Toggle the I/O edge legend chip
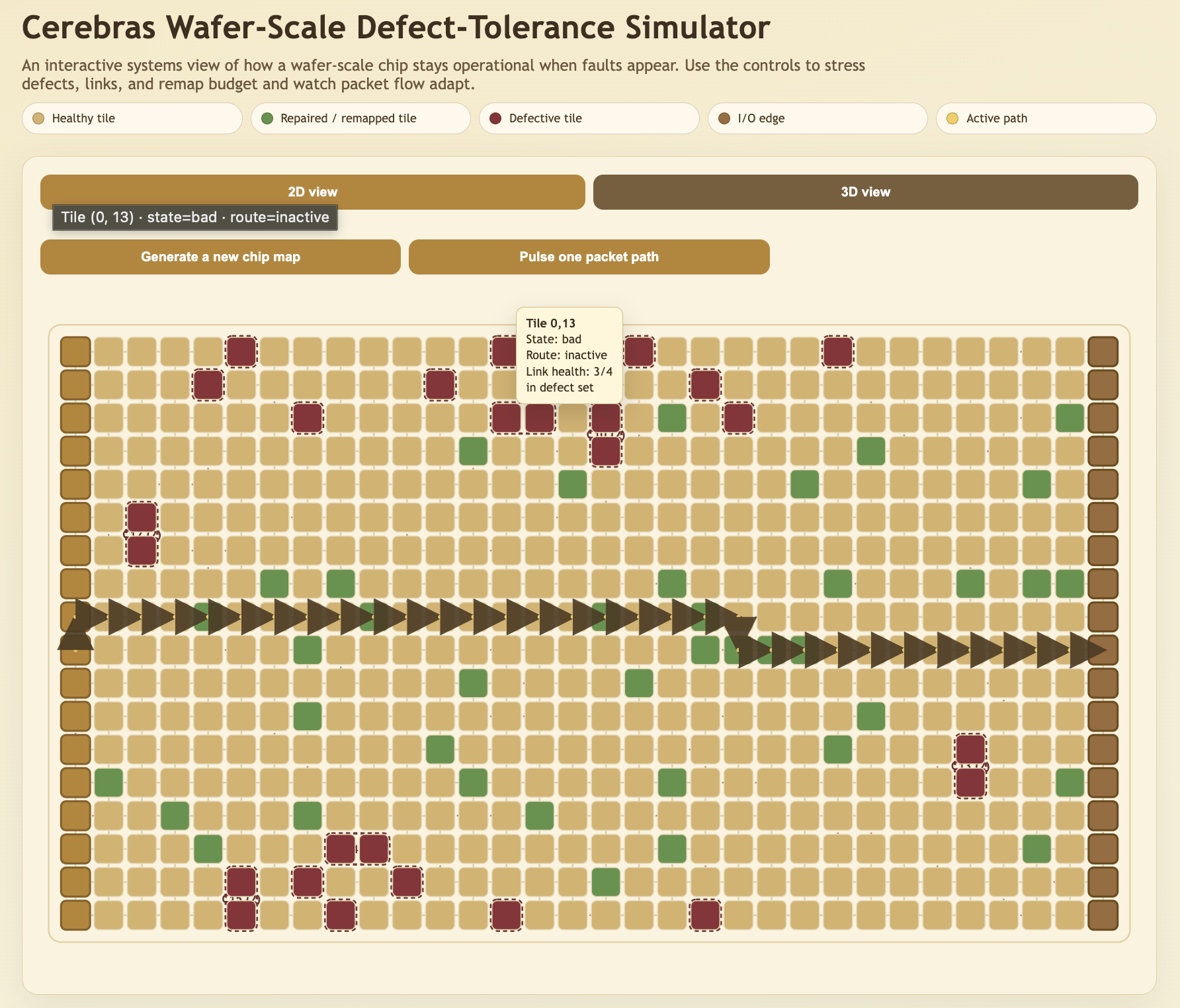The image size is (1180, 1008). coord(817,118)
